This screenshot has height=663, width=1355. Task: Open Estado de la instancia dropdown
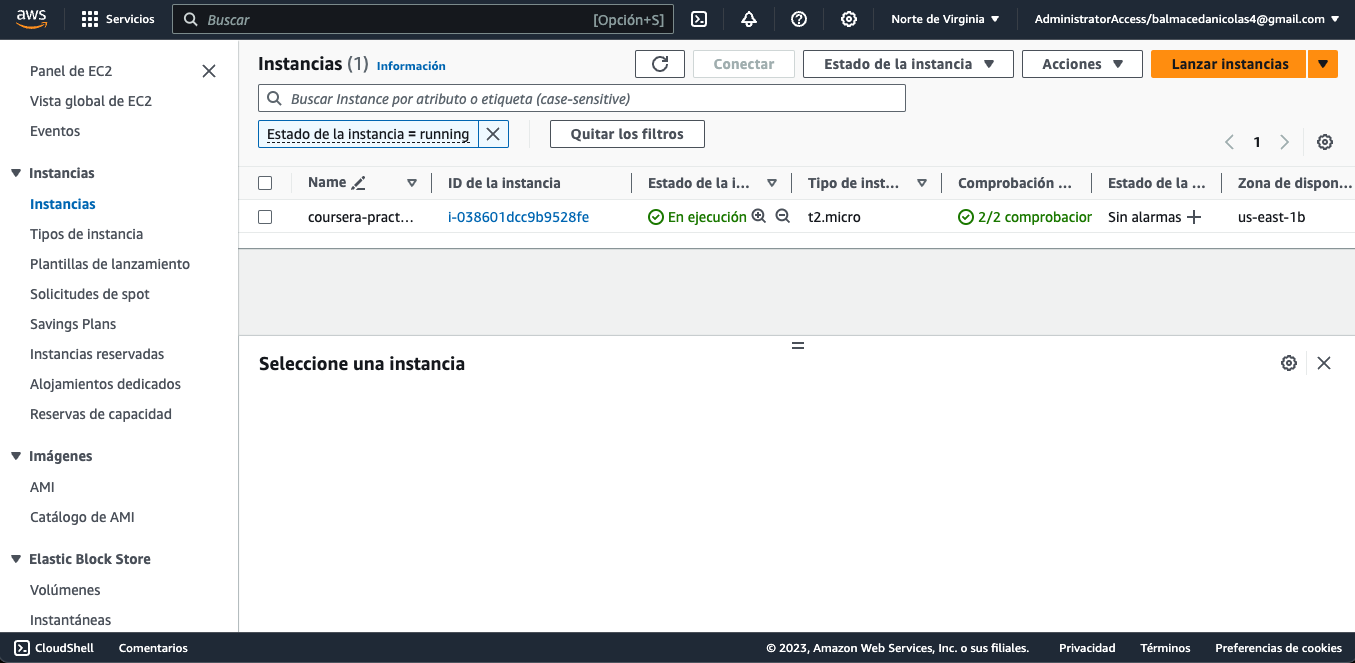pos(909,64)
